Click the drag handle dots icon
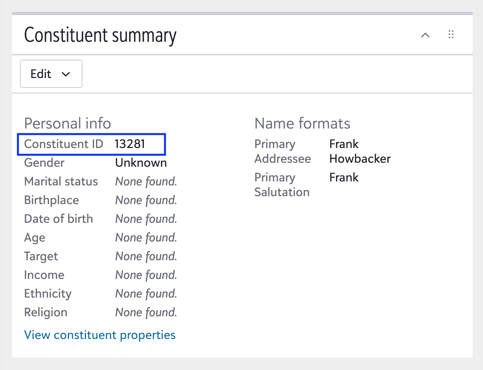Viewport: 483px width, 370px height. [451, 34]
